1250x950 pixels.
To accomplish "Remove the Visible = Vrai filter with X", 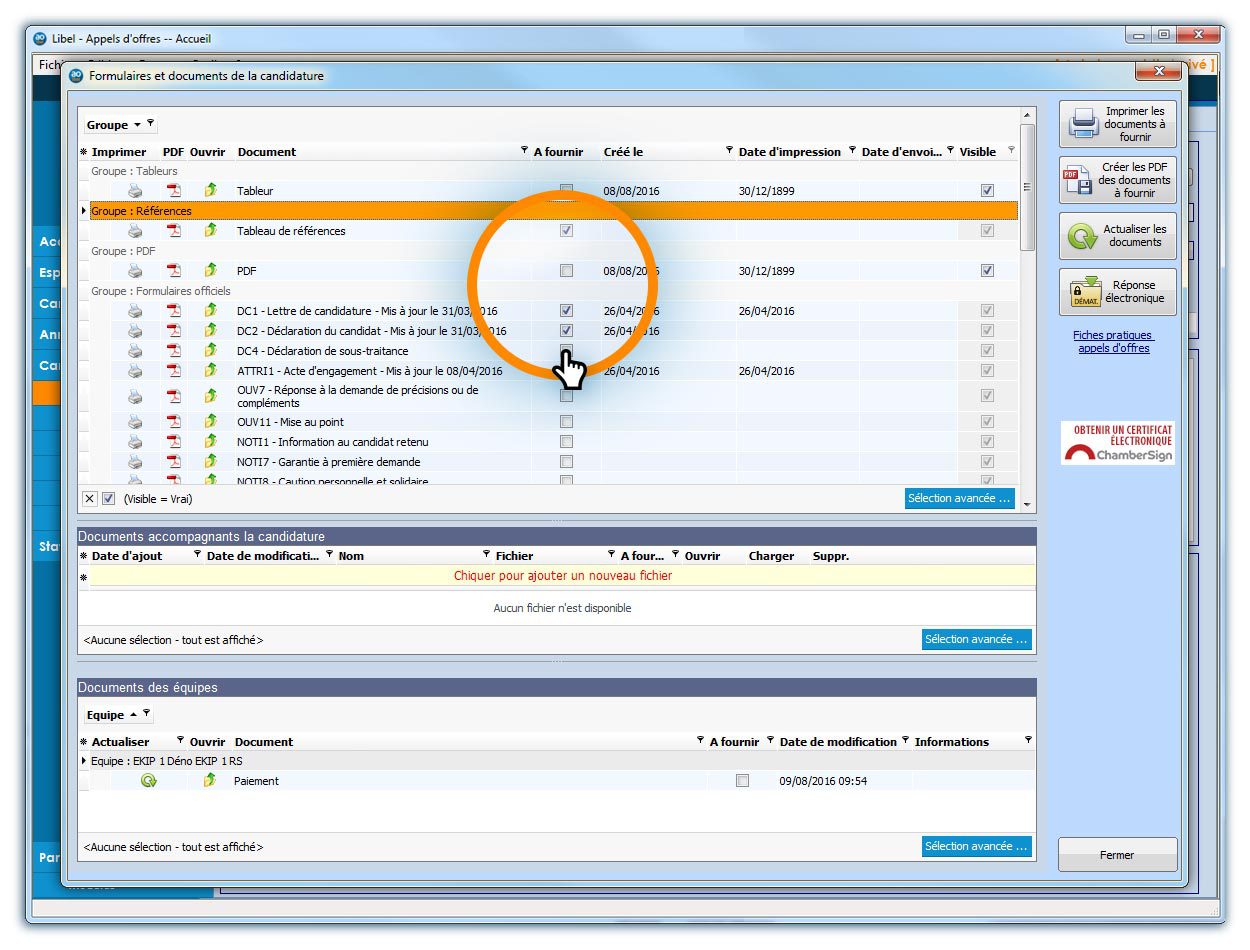I will point(89,499).
